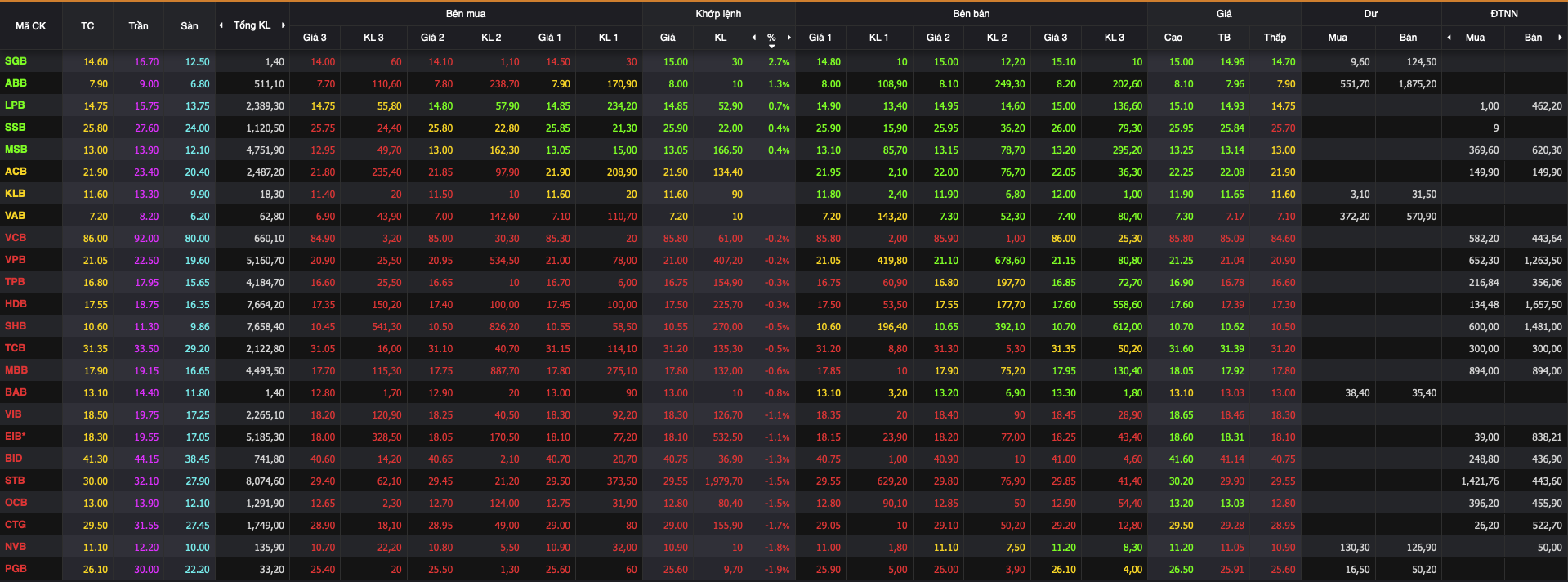
Task: Open the SHB stock ticker
Action: click(x=16, y=326)
